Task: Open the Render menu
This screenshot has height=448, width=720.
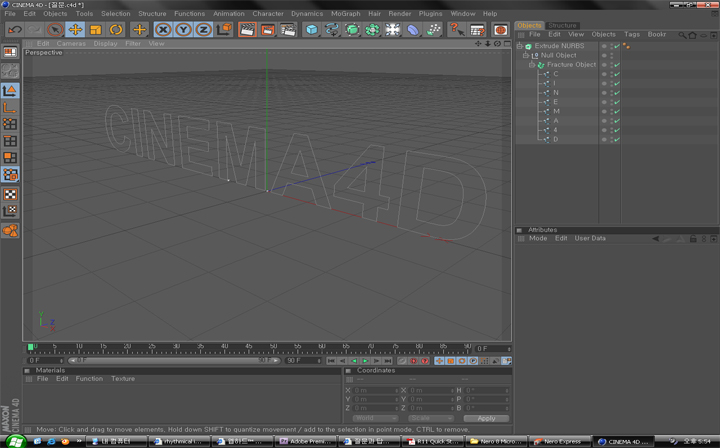Action: pos(399,14)
